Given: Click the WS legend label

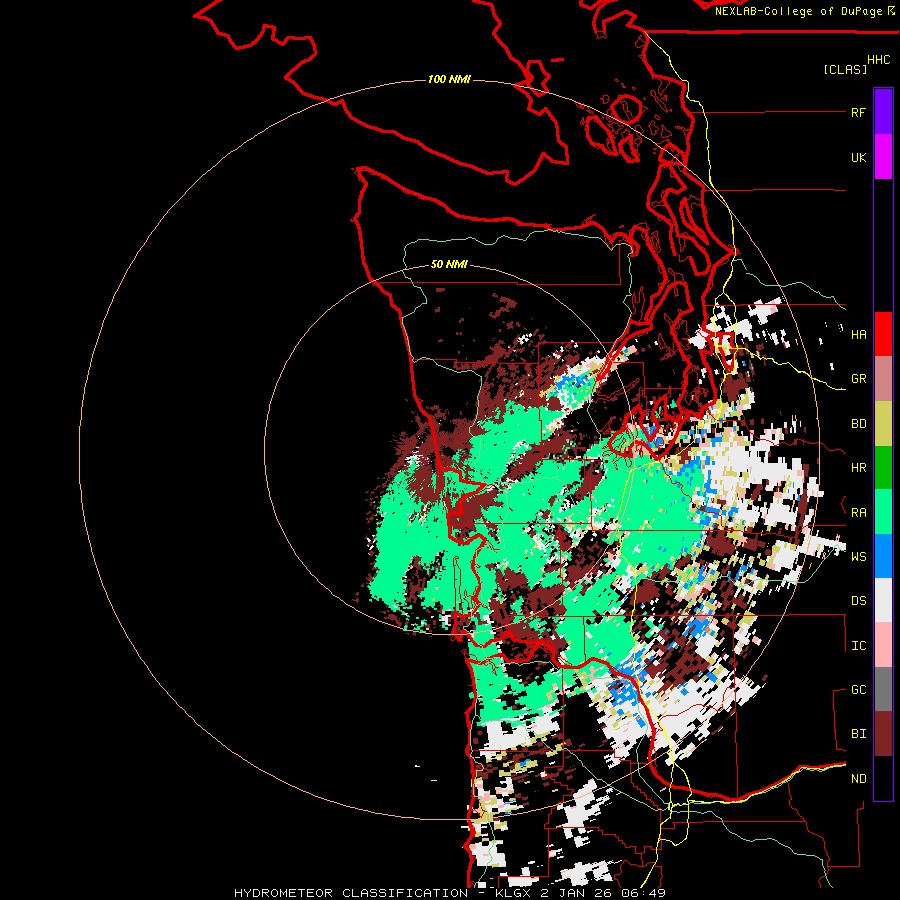Looking at the screenshot, I should tap(858, 556).
